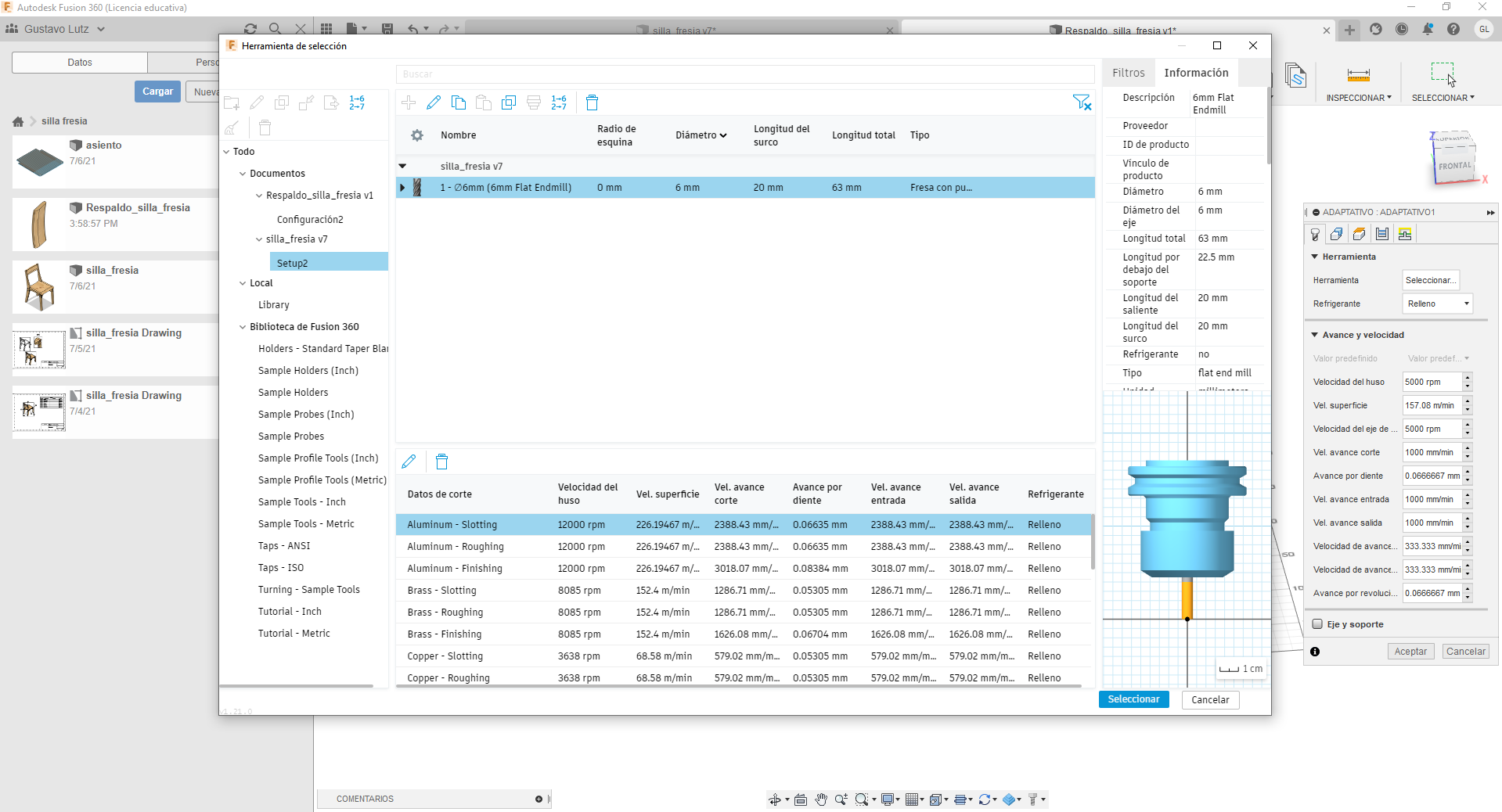
Task: Switch to the Información tab
Action: pyautogui.click(x=1196, y=73)
